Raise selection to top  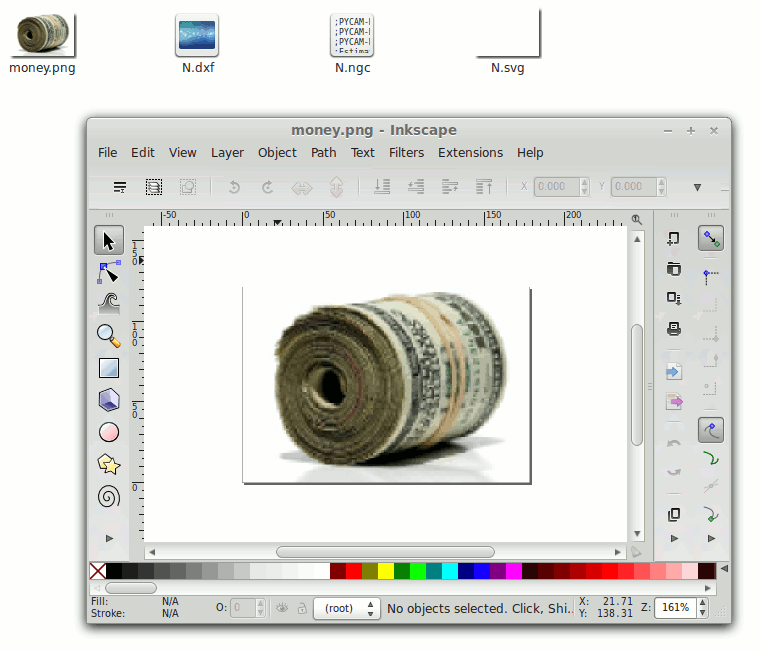coord(484,186)
